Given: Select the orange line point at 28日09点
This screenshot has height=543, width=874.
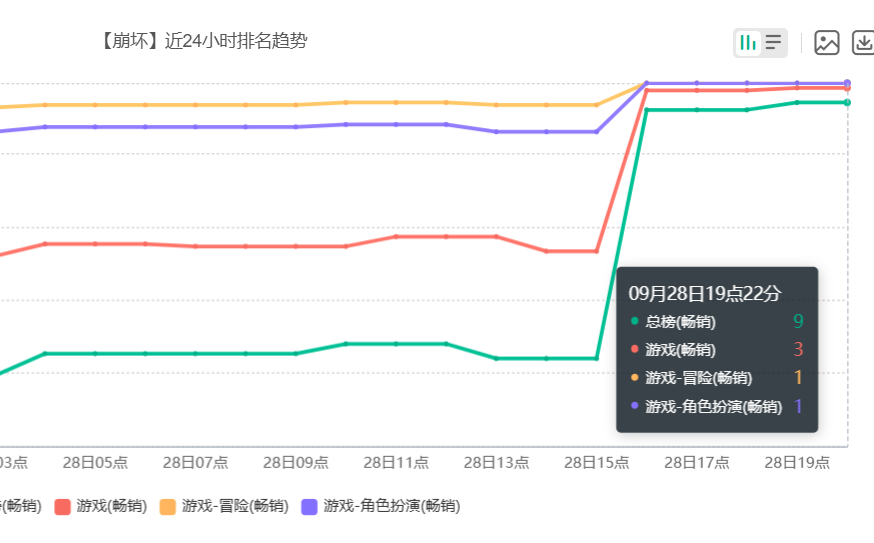Looking at the screenshot, I should tap(296, 105).
